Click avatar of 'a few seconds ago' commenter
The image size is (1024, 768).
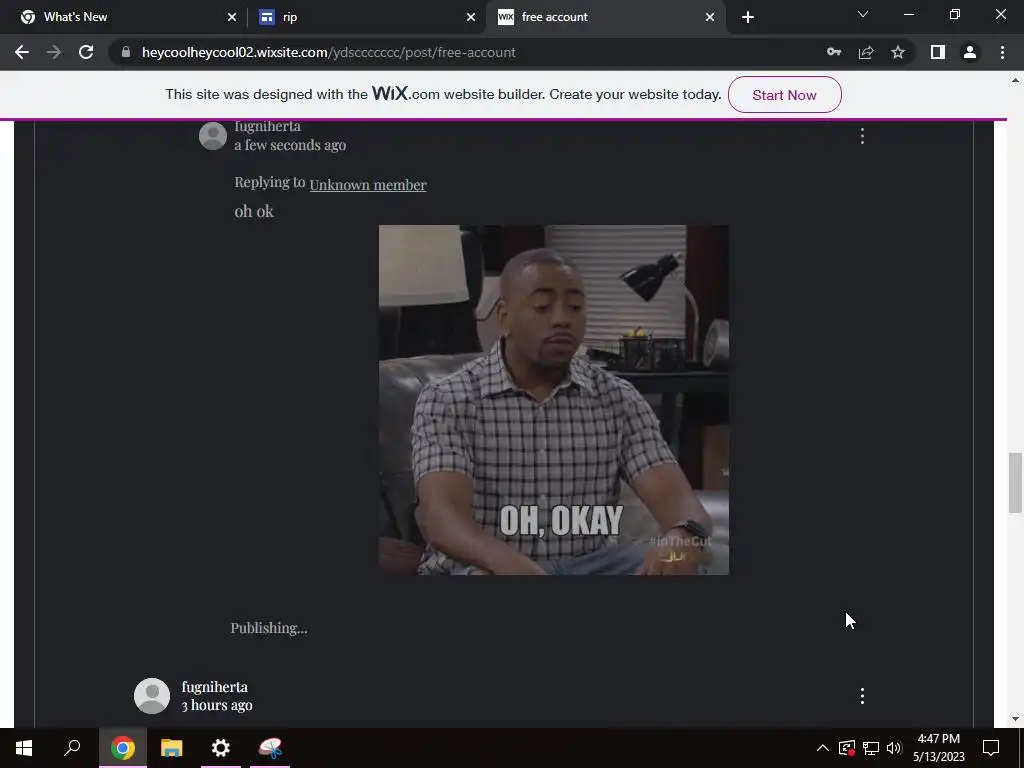click(213, 136)
